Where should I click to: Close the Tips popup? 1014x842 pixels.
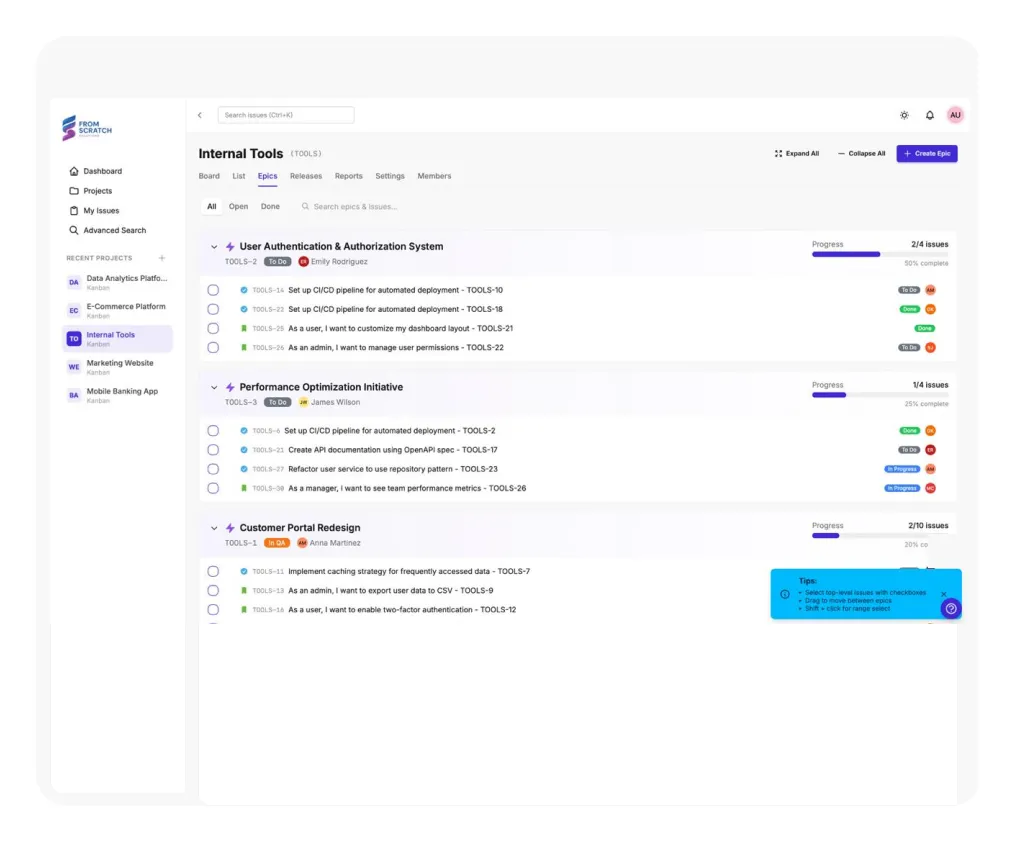pyautogui.click(x=943, y=594)
